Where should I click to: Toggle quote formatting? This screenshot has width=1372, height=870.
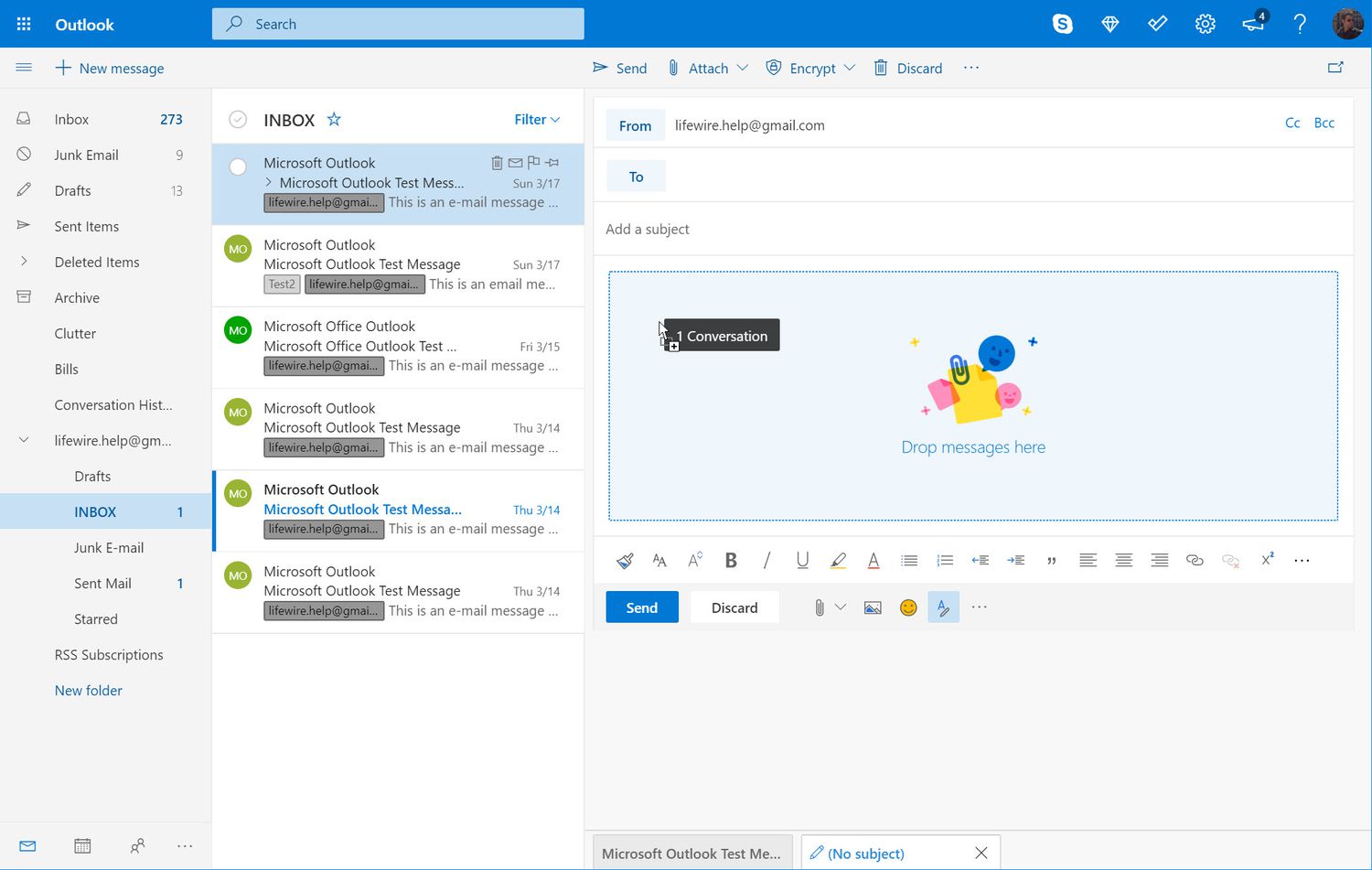[1052, 560]
